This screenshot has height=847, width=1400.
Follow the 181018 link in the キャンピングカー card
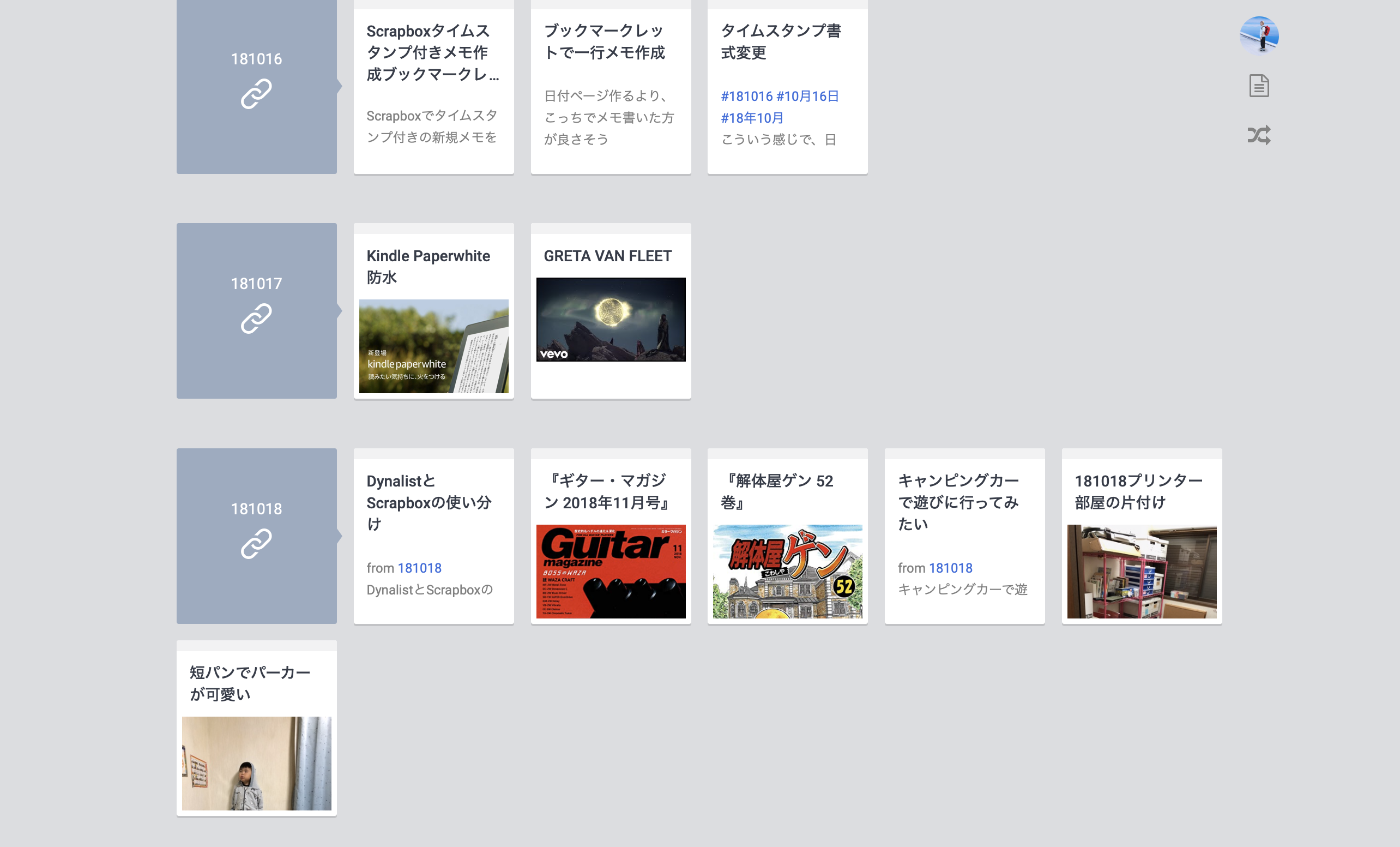951,568
